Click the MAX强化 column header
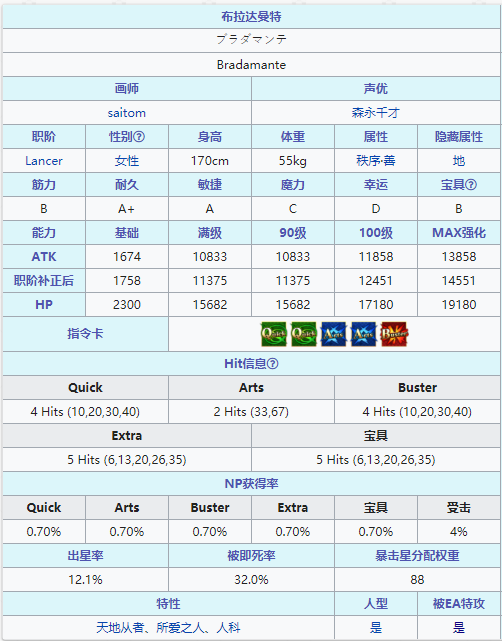This screenshot has width=502, height=641. tap(459, 233)
